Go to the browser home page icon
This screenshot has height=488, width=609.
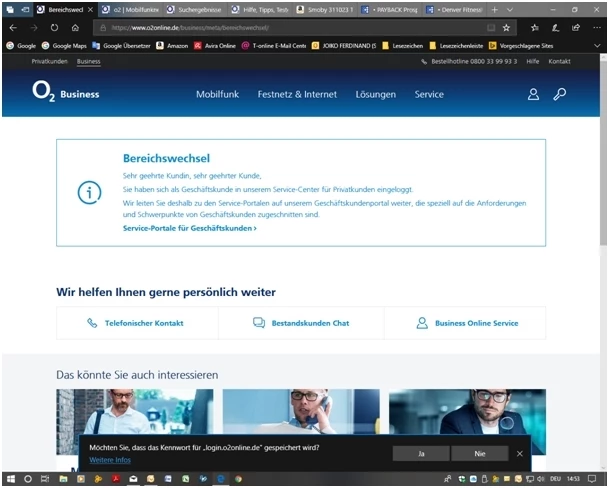[75, 28]
